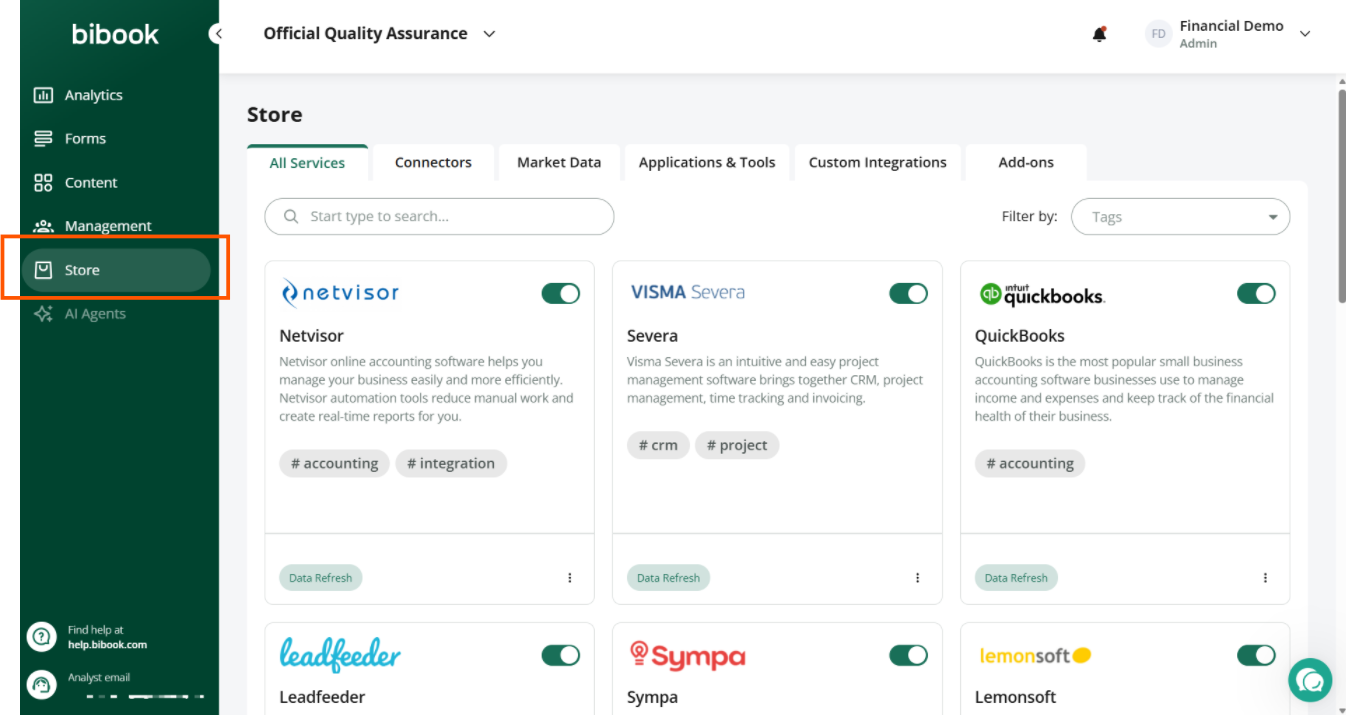Screen dimensions: 1346x715
Task: Click the QuickBooks logo
Action: point(1041,294)
